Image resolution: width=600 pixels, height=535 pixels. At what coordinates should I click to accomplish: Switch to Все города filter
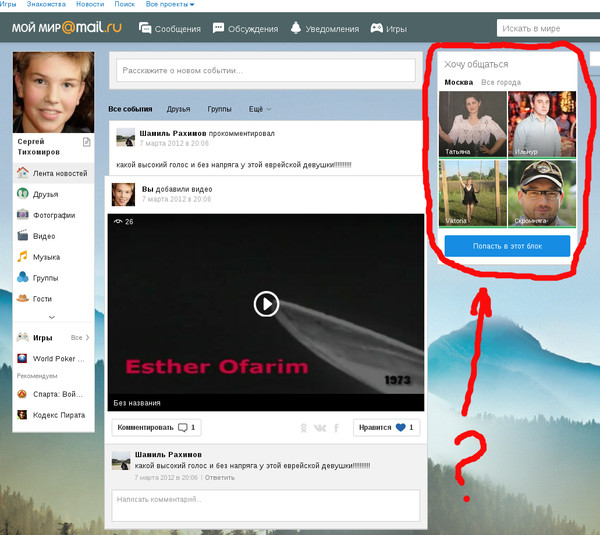(x=501, y=82)
